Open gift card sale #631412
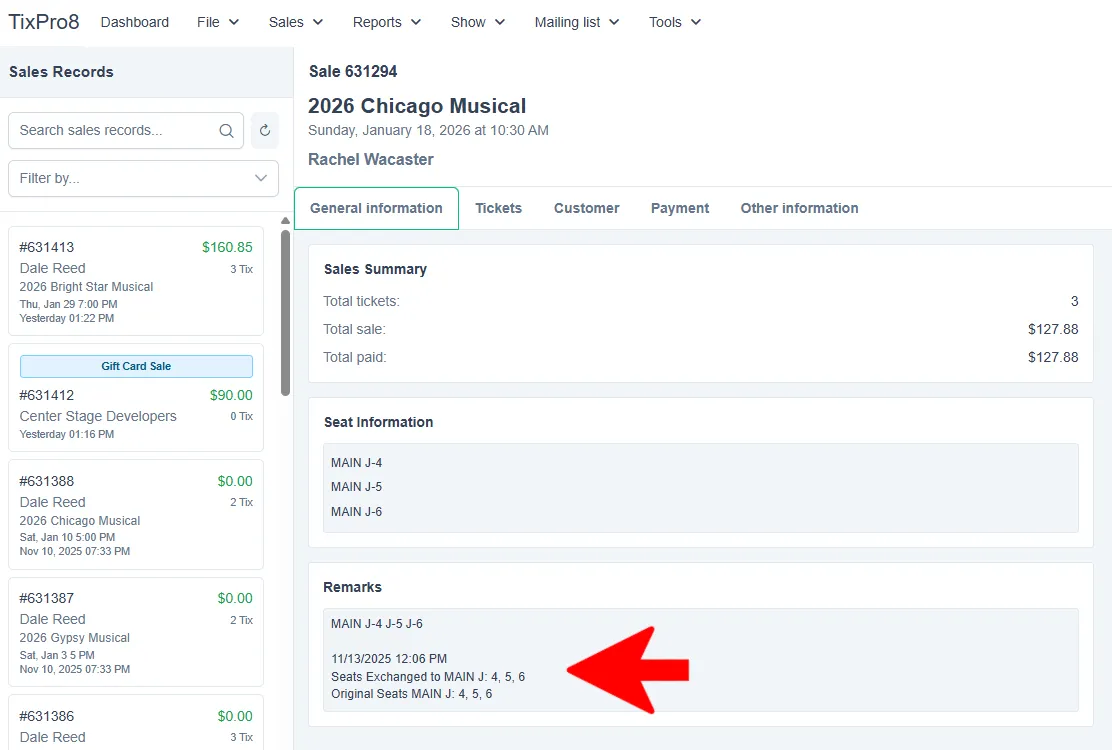 point(136,398)
